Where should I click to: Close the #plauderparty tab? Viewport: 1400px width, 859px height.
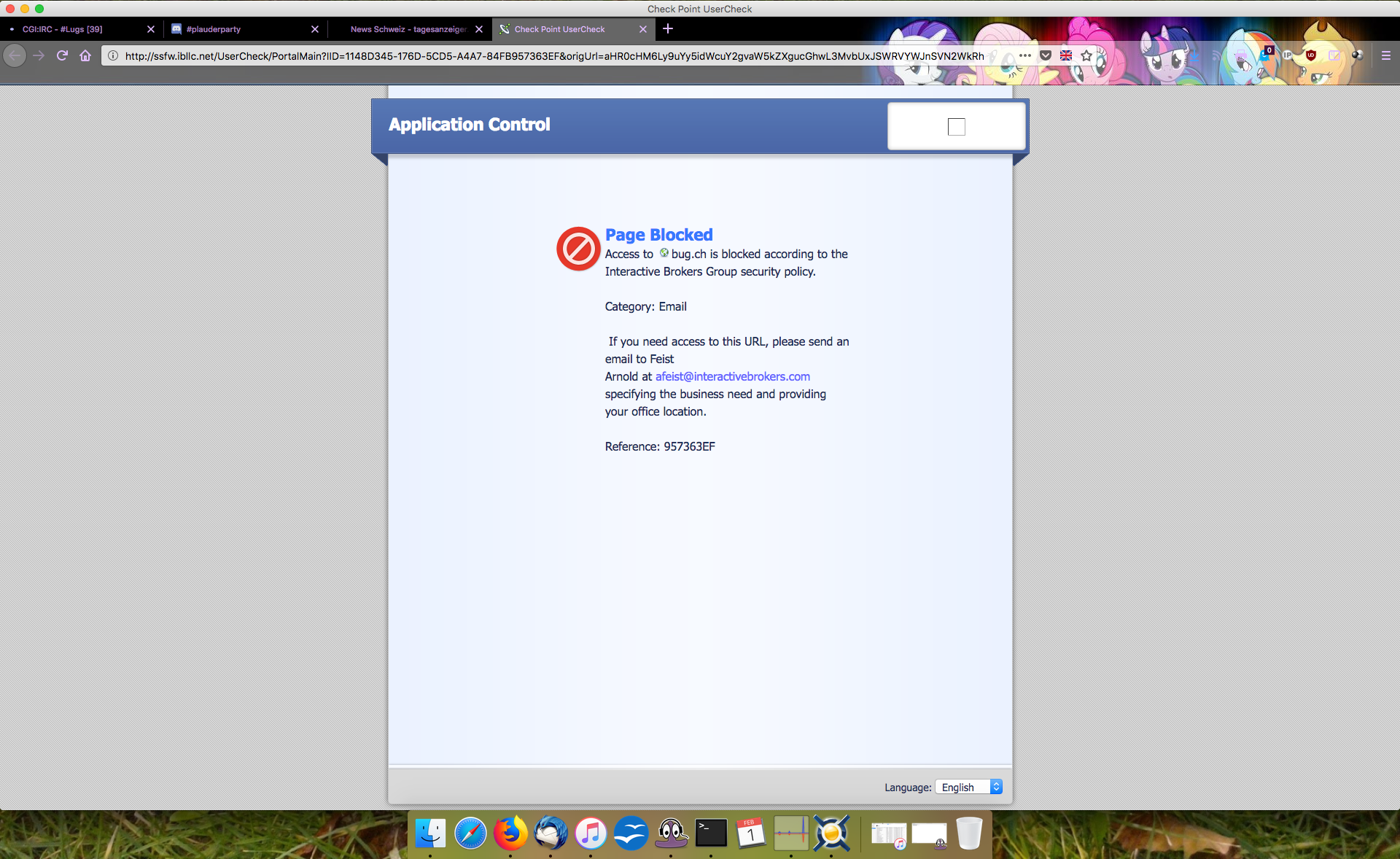coord(315,29)
